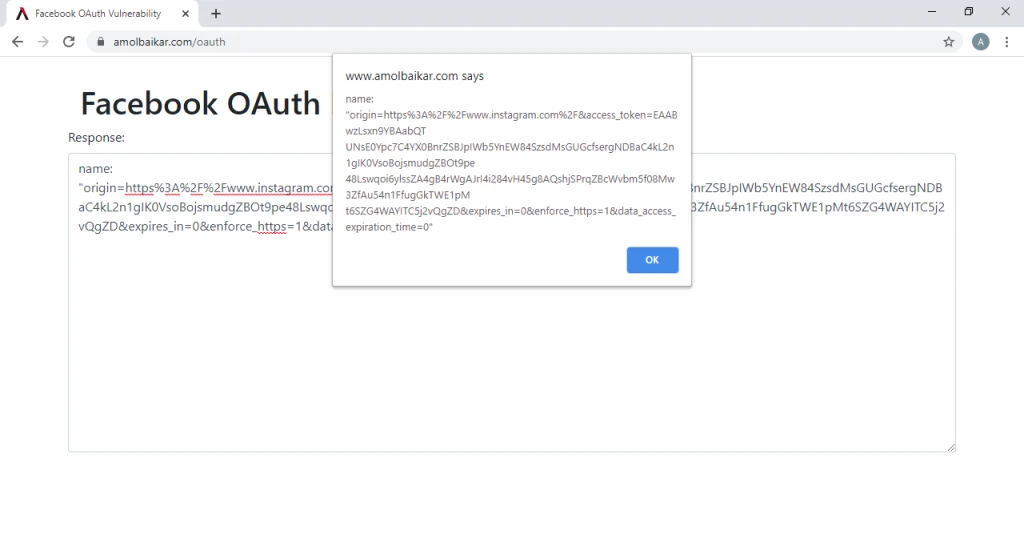The width and height of the screenshot is (1024, 542).
Task: View site info via the lock icon
Action: [100, 42]
